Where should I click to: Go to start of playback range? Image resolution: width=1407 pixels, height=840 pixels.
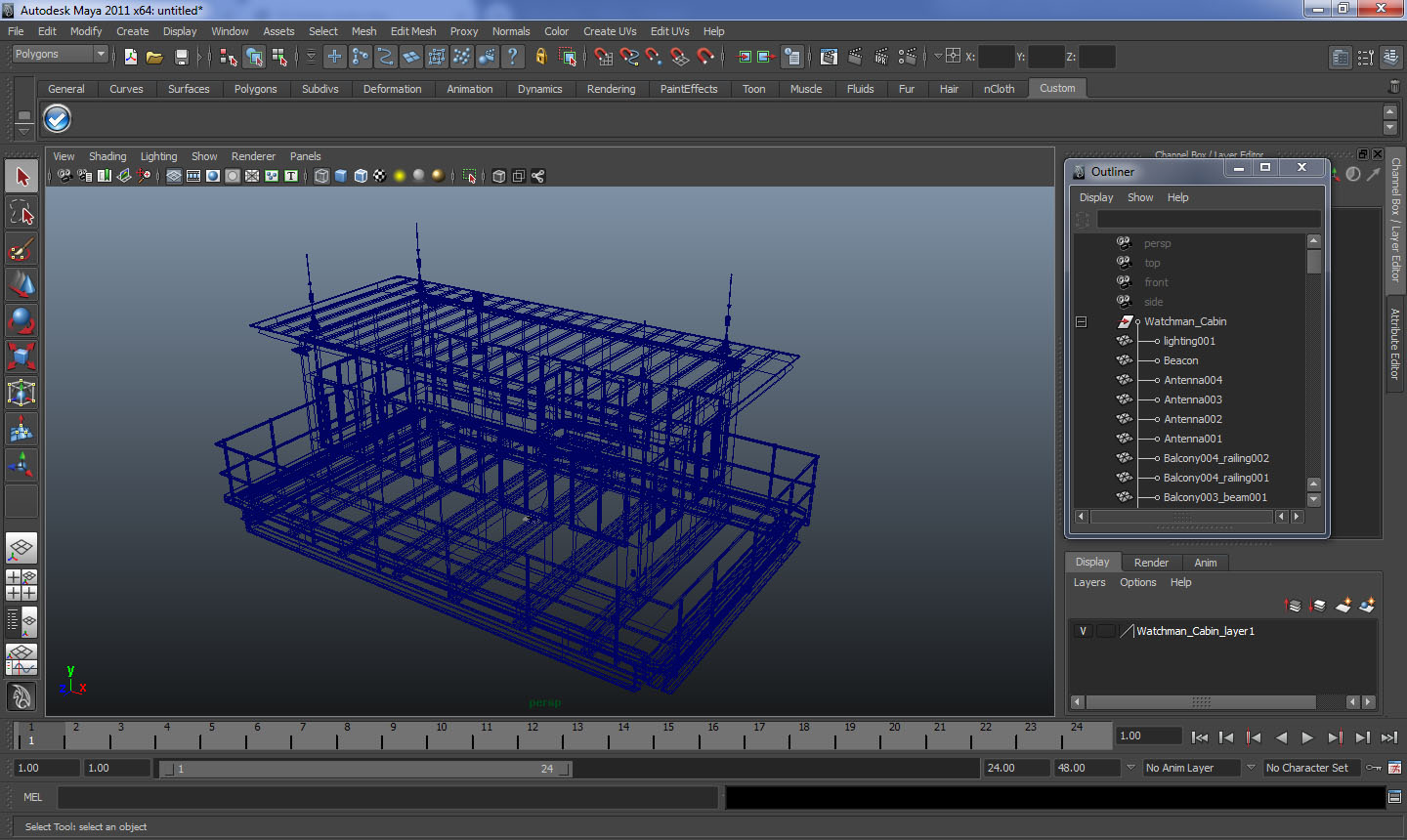pos(1200,737)
